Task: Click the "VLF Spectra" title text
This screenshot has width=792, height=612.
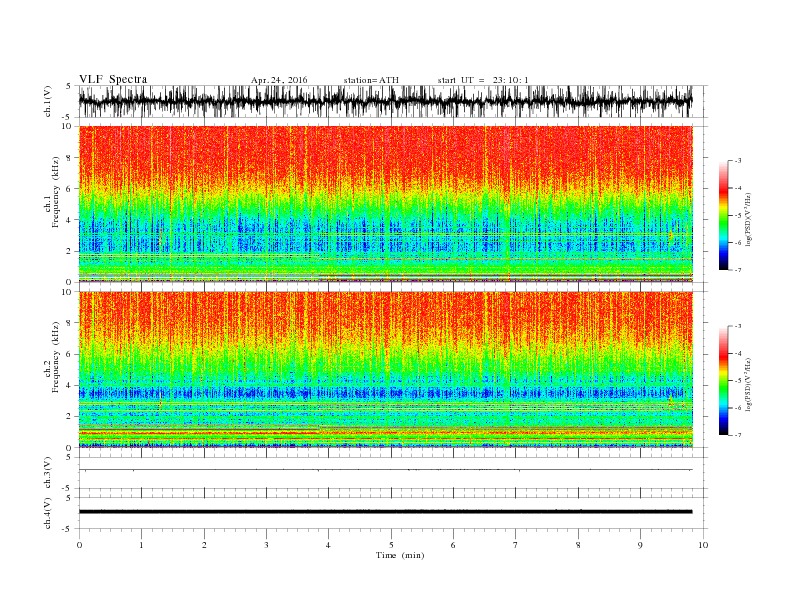Action: 113,79
